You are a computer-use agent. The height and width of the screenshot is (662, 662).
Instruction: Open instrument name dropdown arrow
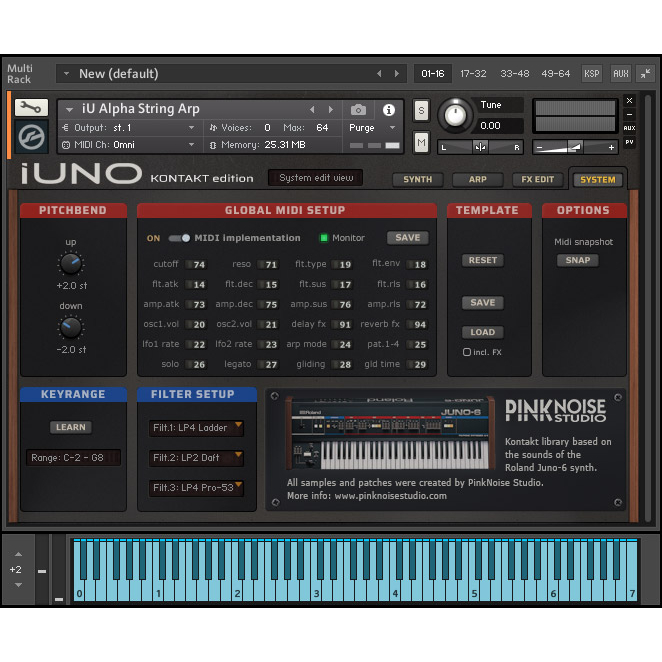[x=69, y=110]
